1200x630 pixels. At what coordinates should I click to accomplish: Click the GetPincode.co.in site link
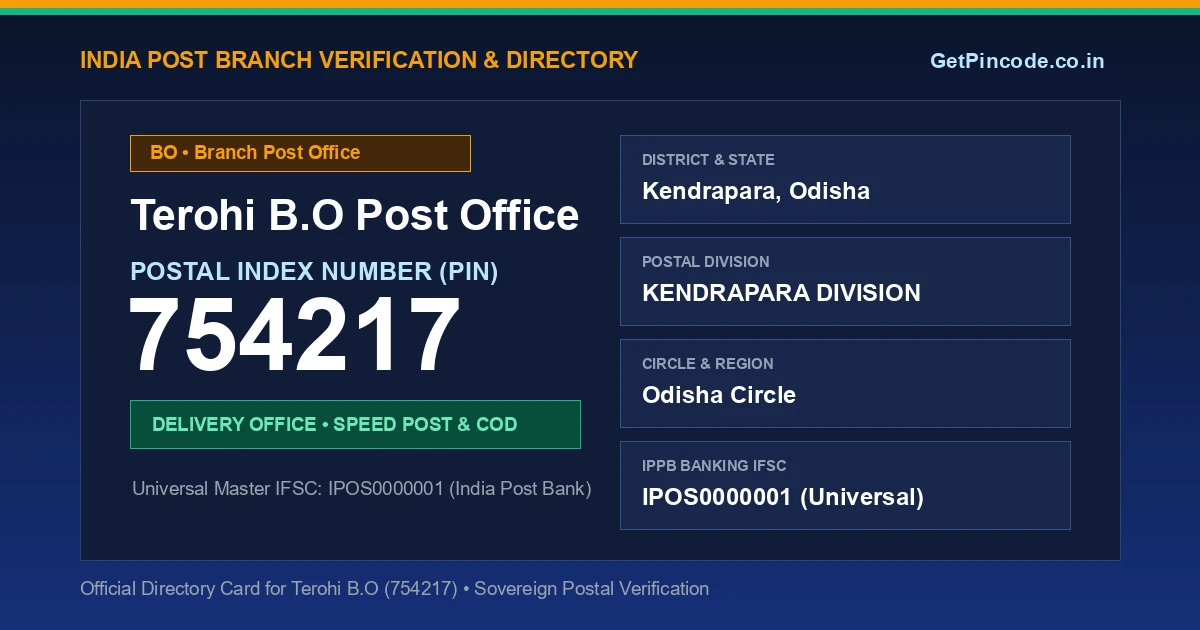[1017, 60]
